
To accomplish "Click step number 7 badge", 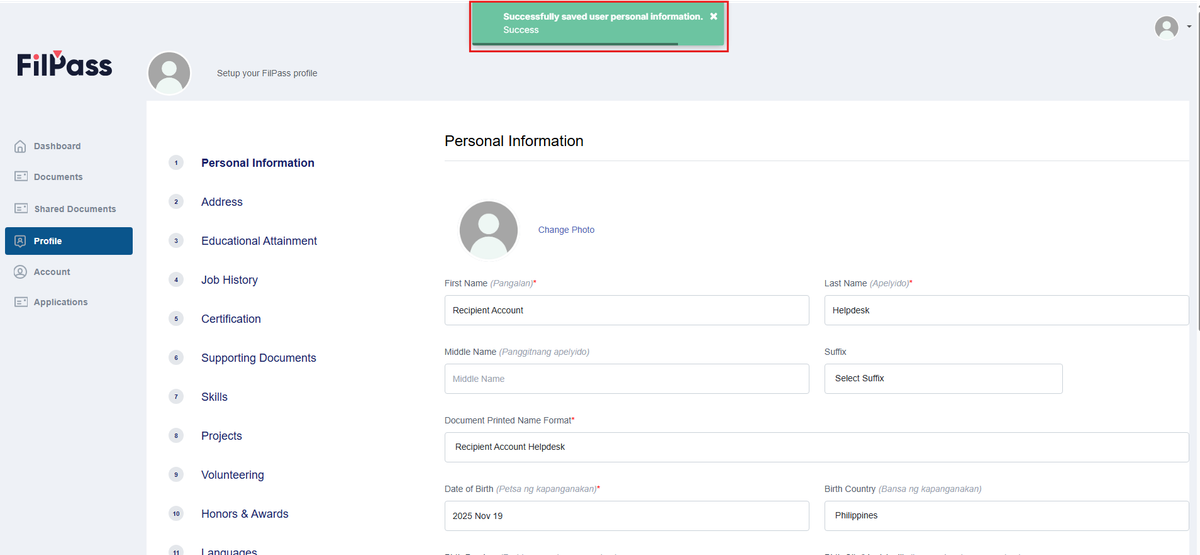I will click(x=177, y=397).
